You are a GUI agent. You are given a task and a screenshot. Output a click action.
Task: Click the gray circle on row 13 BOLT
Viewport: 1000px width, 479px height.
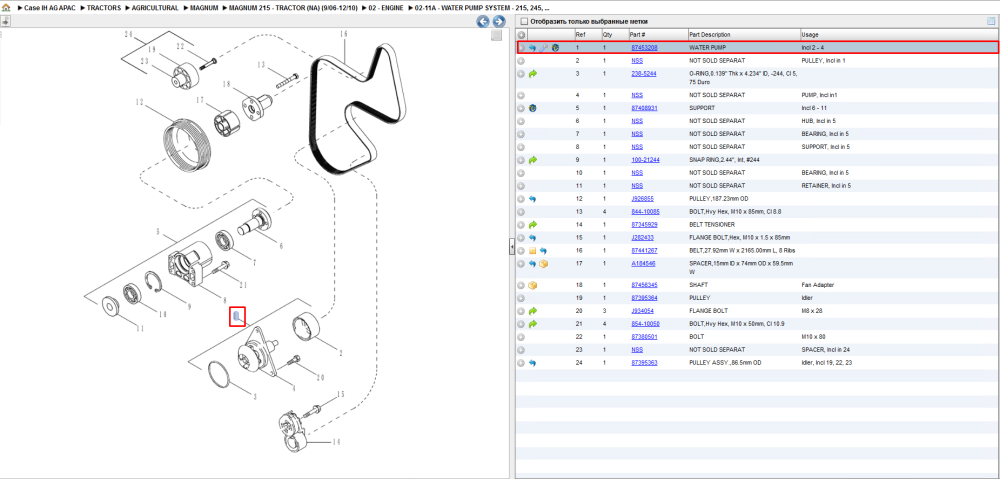[x=521, y=212]
